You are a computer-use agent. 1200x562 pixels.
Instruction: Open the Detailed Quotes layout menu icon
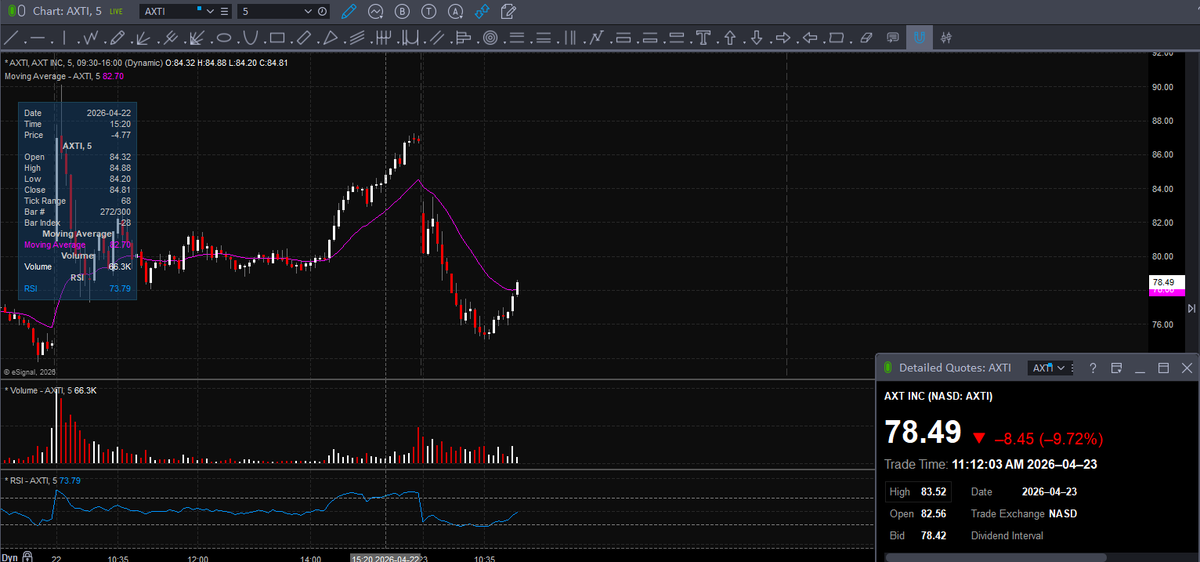1117,368
